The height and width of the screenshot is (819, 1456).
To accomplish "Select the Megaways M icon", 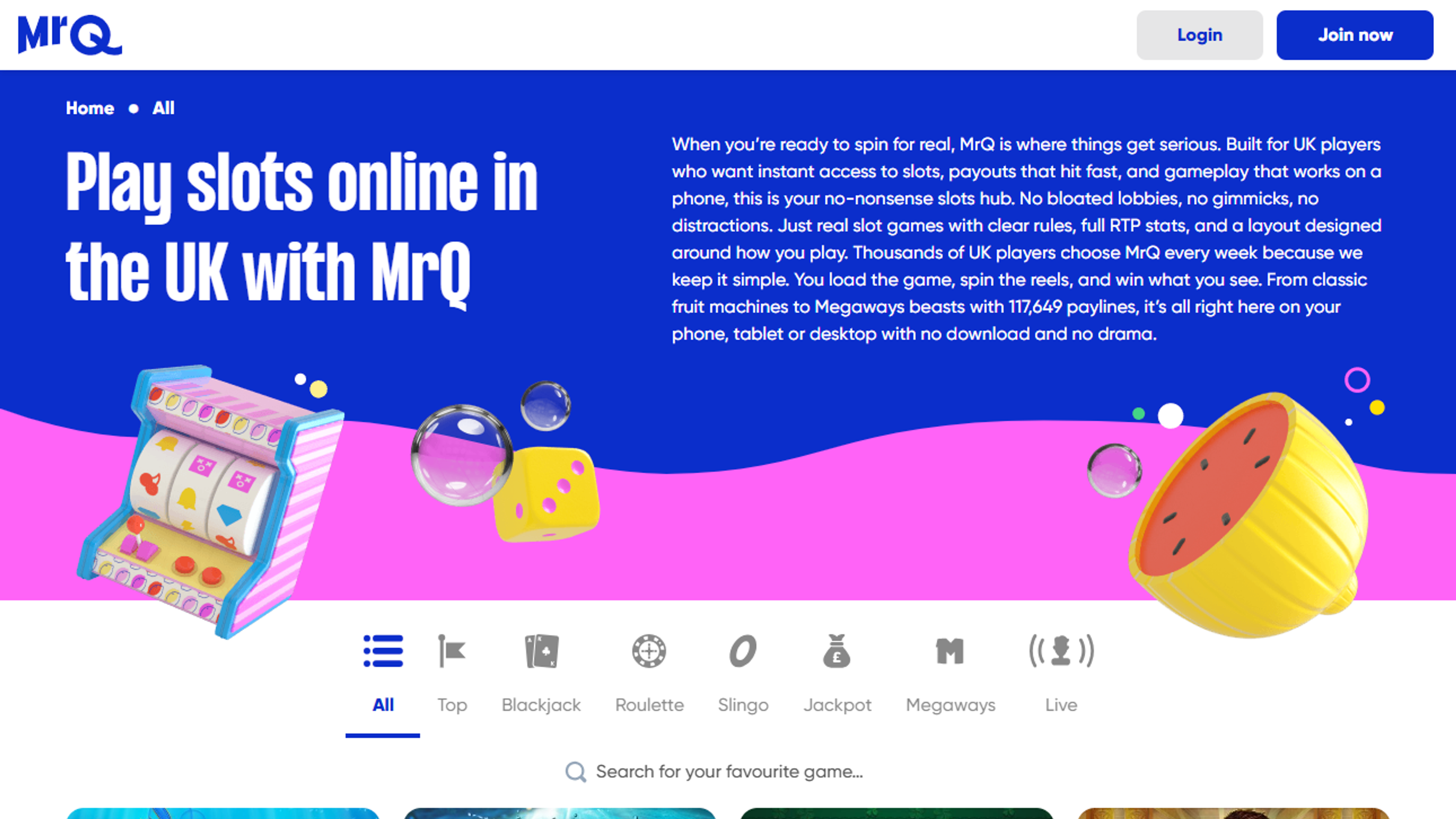I will click(950, 651).
